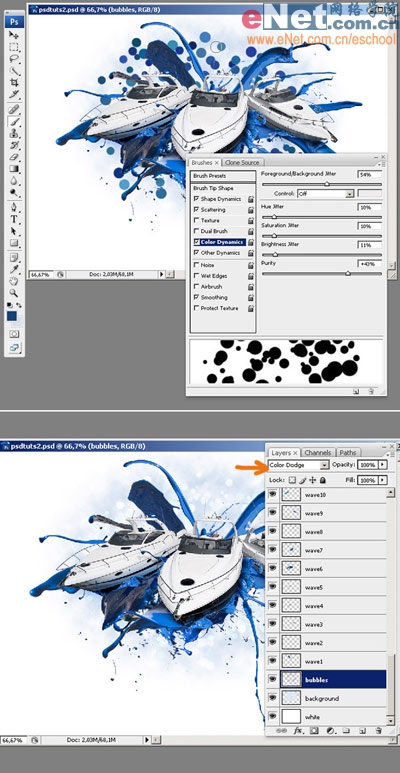Viewport: 400px width, 773px height.
Task: Click the foreground color swatch
Action: click(x=11, y=316)
